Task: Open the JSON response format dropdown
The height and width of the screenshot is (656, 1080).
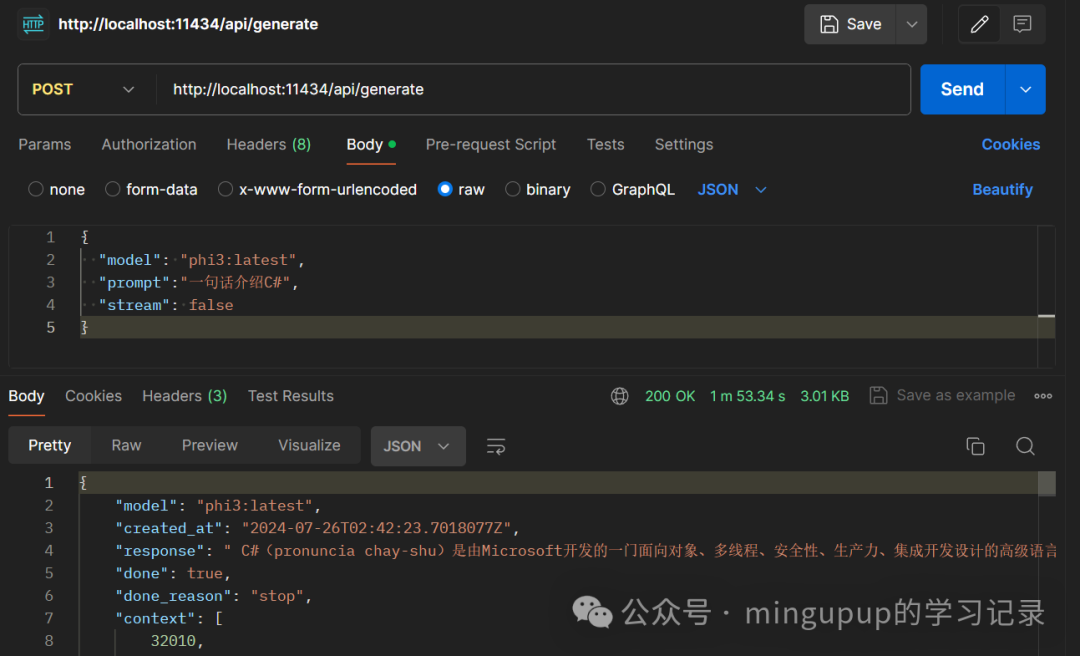Action: pyautogui.click(x=418, y=446)
